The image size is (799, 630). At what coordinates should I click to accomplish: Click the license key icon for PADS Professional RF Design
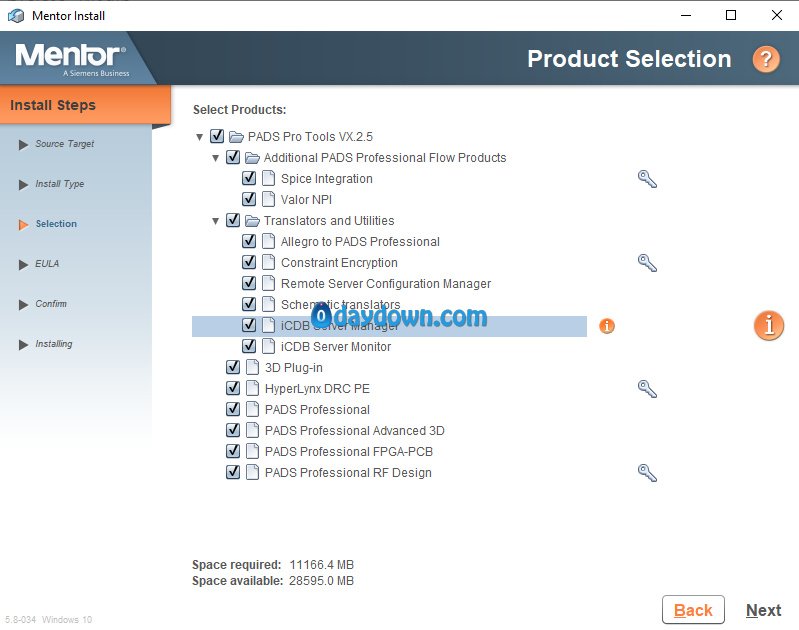pos(647,473)
